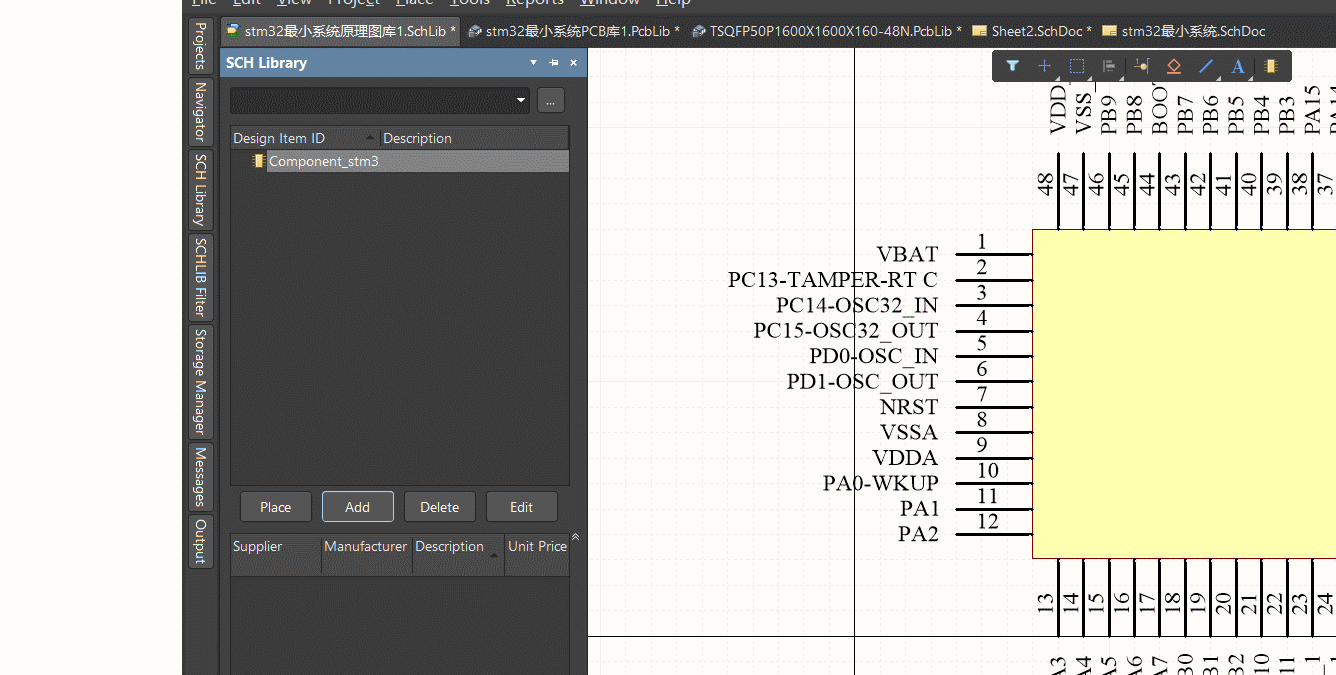
Task: Switch to stm32最小系统原理图库1.SchLib tab
Action: click(341, 31)
